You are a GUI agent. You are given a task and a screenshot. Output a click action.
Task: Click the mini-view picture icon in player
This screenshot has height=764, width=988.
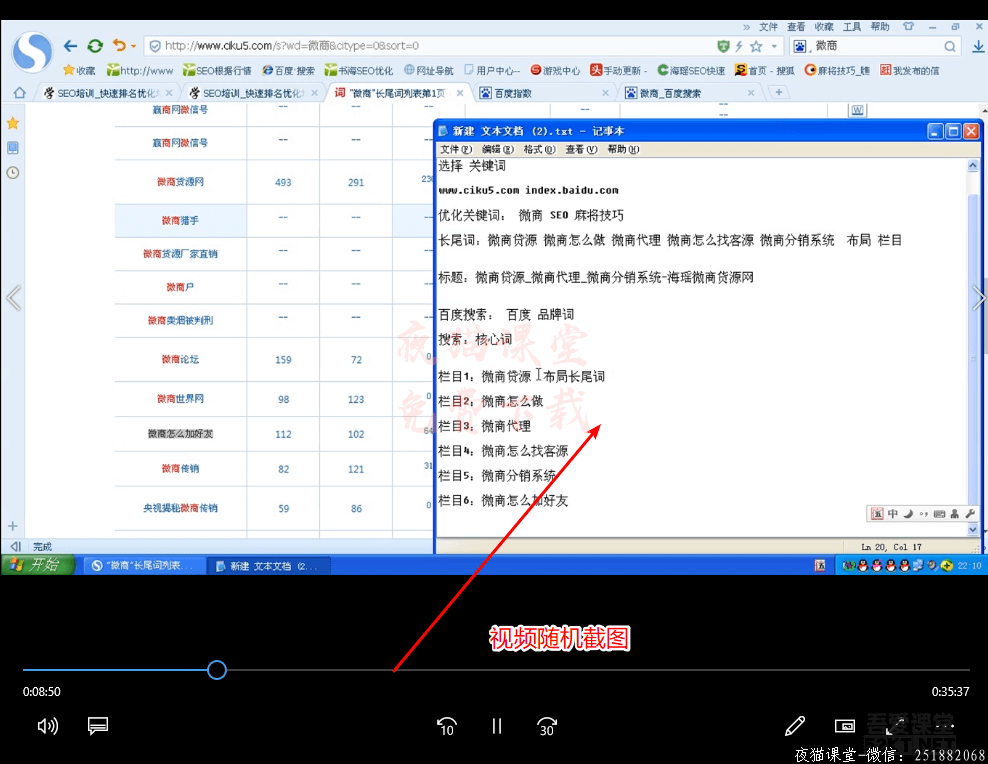click(x=844, y=726)
